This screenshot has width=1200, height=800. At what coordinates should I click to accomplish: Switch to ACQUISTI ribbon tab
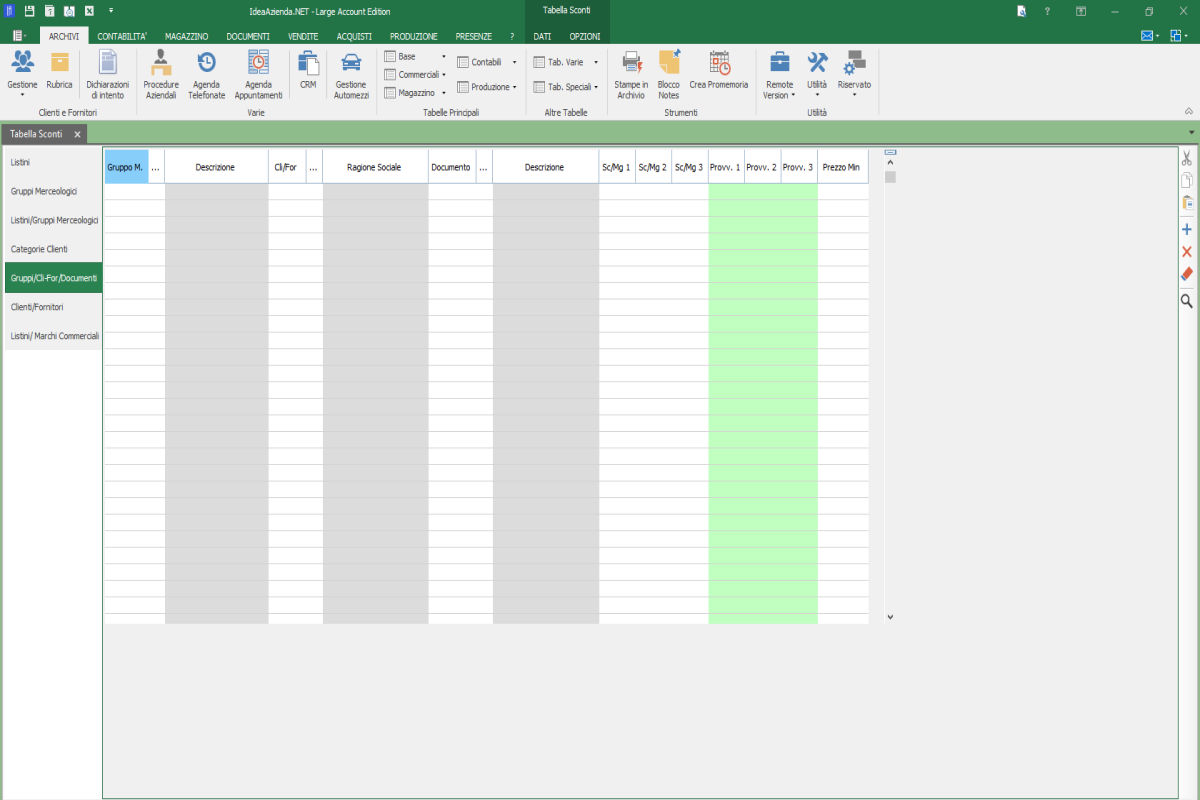354,35
